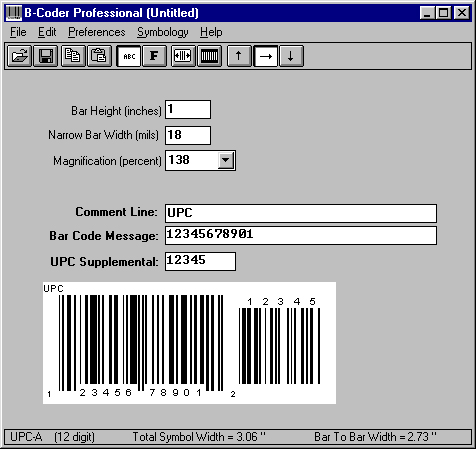Viewport: 476px width, 449px height.
Task: Click the 'Narrow Bar Width (mils)' label
Action: point(103,135)
